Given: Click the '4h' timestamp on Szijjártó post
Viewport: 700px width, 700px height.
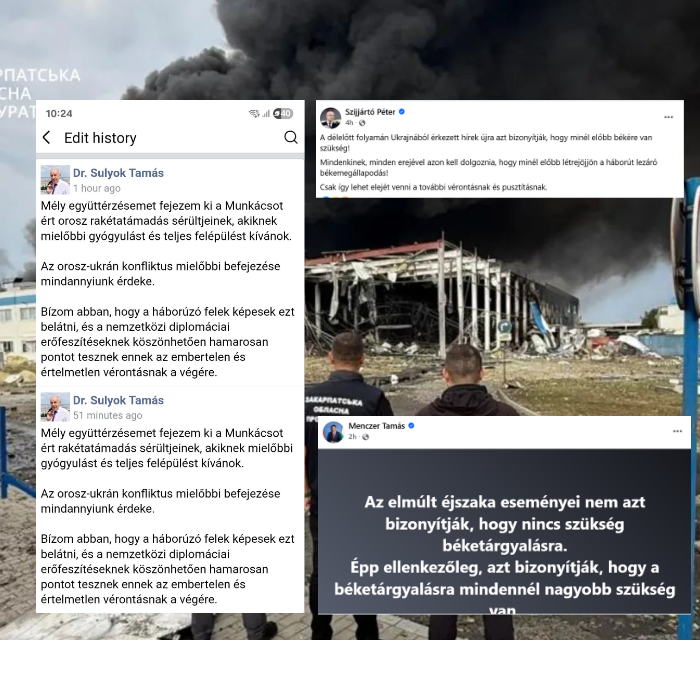Looking at the screenshot, I should (x=349, y=123).
